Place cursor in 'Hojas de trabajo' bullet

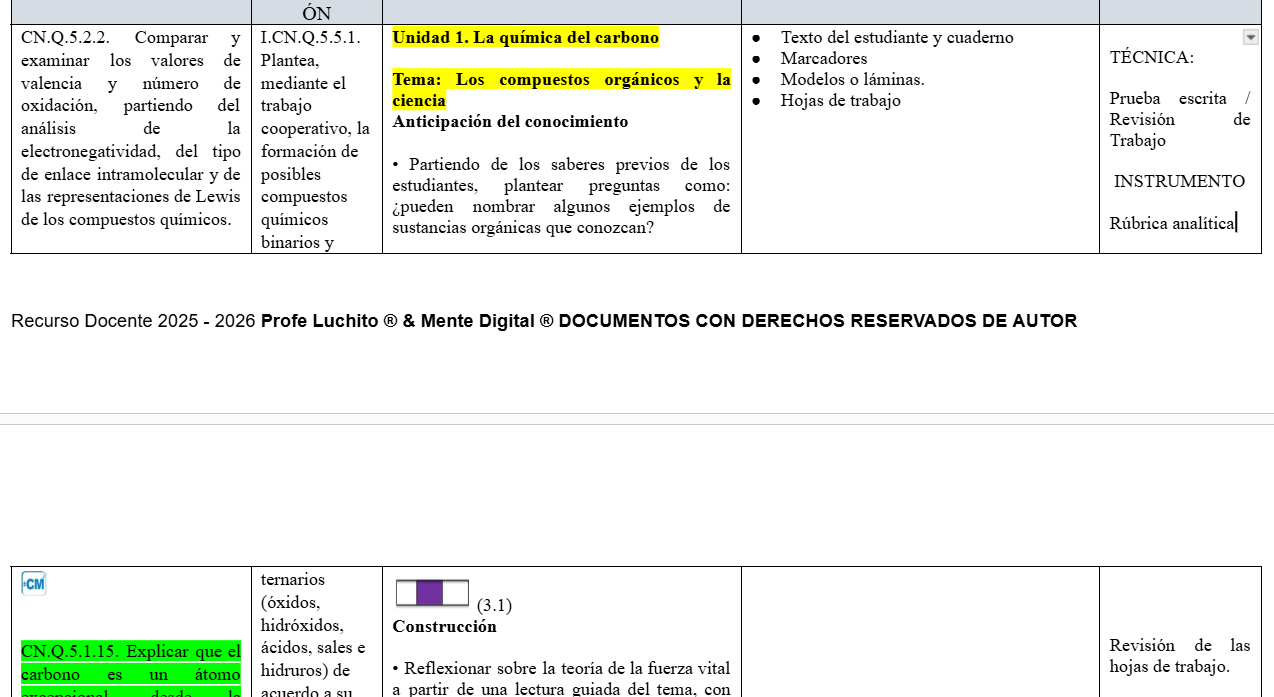[840, 101]
